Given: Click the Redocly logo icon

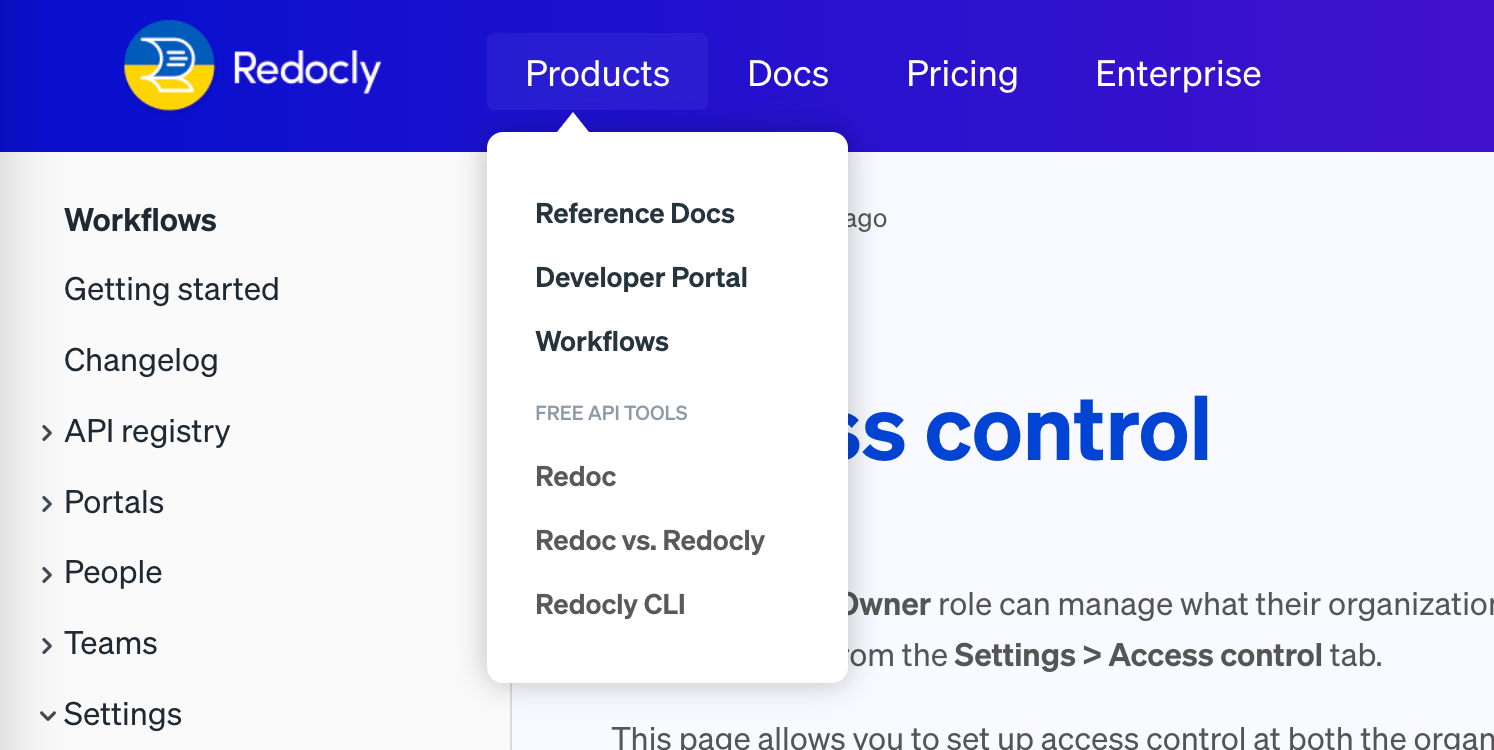Looking at the screenshot, I should 169,65.
